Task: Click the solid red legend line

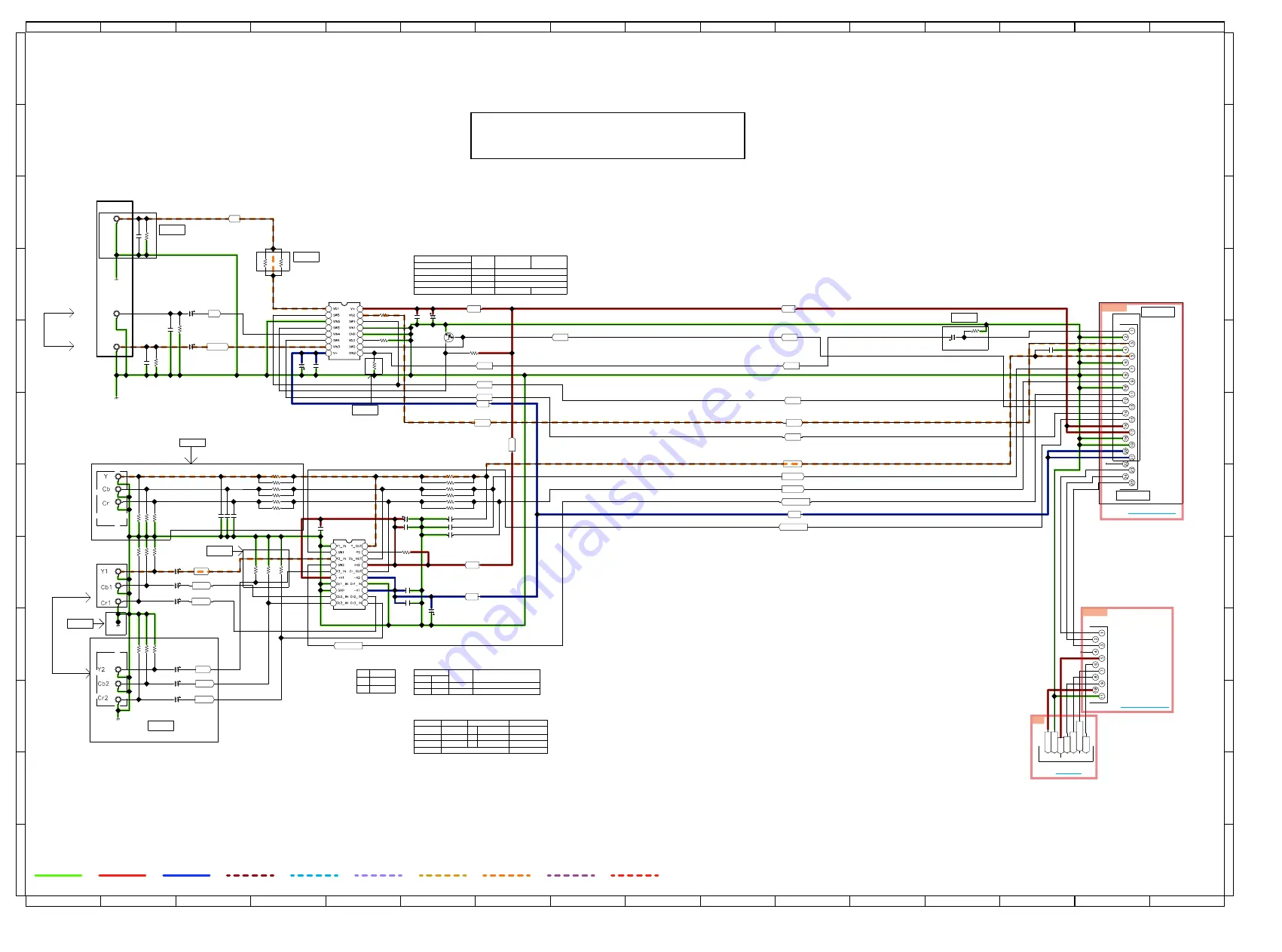Action: (x=122, y=875)
